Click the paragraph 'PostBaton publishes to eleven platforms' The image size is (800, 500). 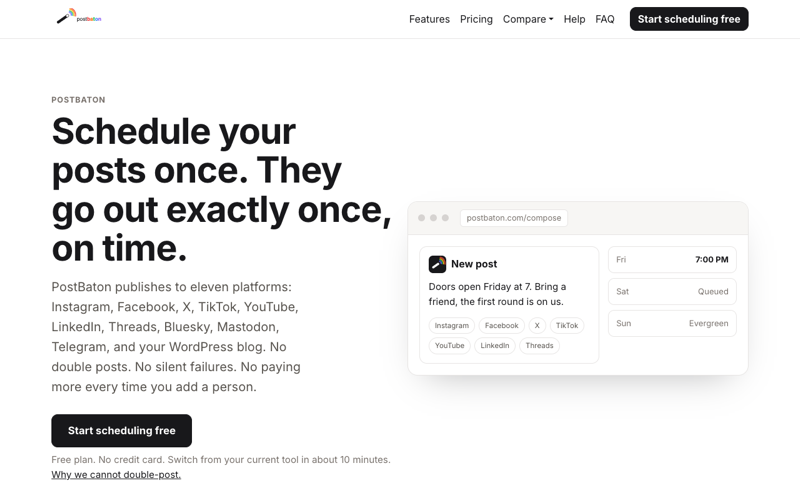click(176, 337)
